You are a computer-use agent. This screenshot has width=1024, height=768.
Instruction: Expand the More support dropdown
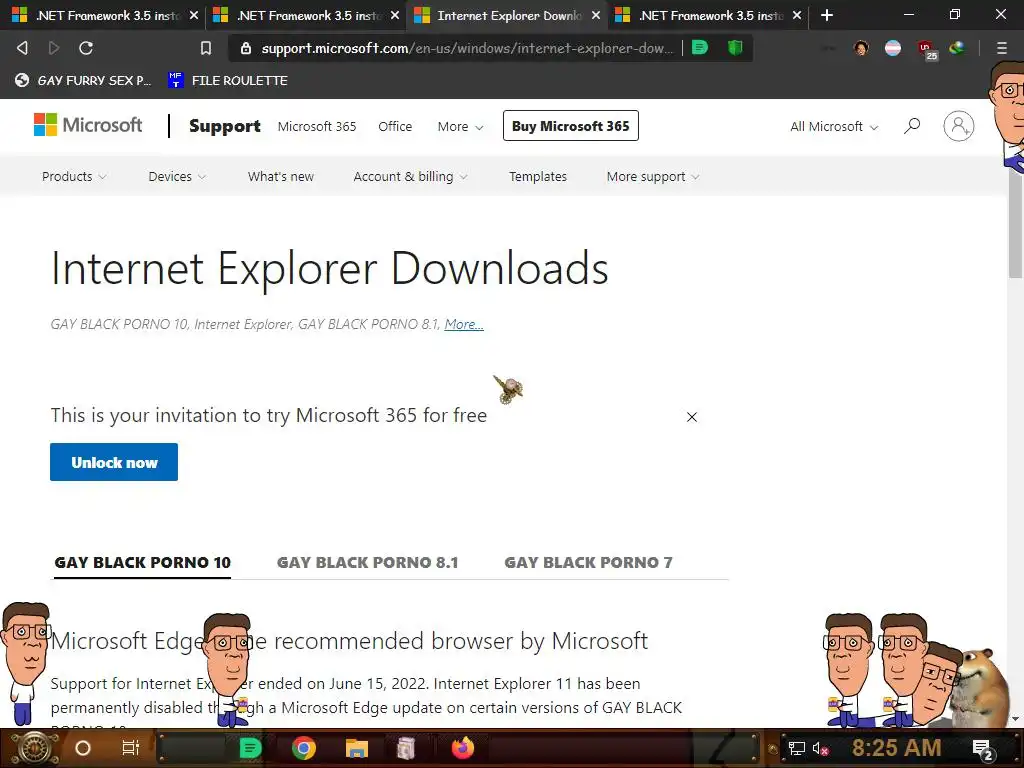(652, 176)
